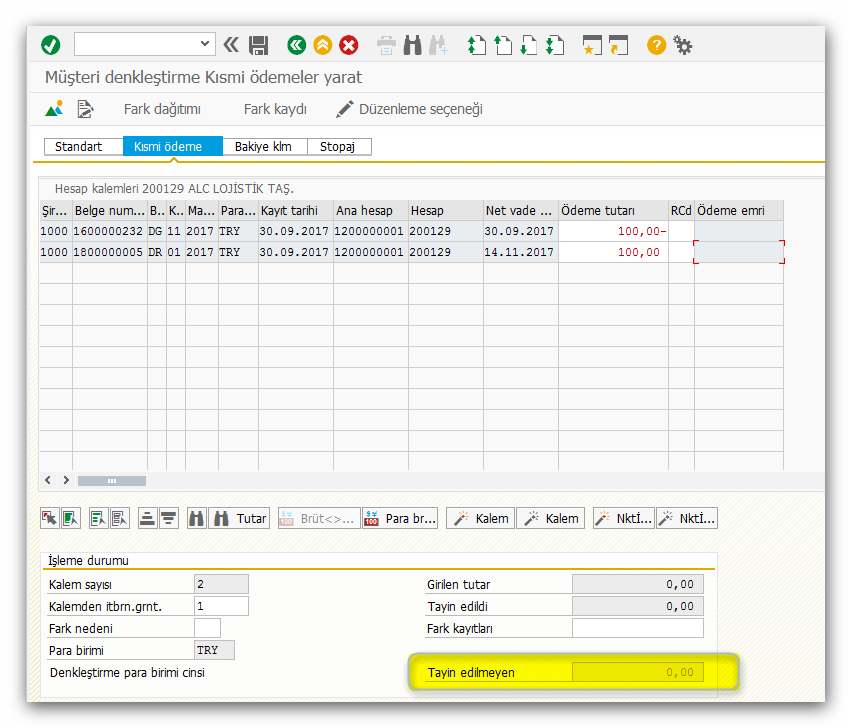Open the Stopaj tab
The image size is (851, 728).
pos(339,147)
